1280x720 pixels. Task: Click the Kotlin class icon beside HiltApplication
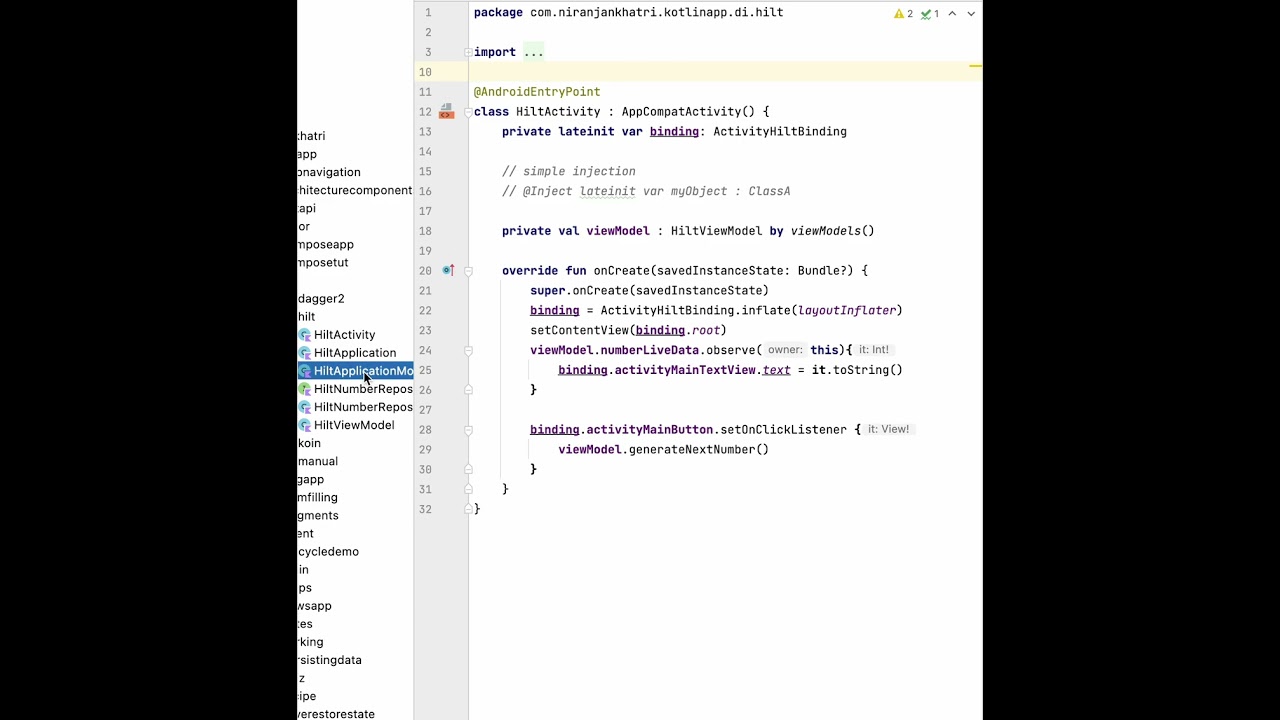coord(305,353)
